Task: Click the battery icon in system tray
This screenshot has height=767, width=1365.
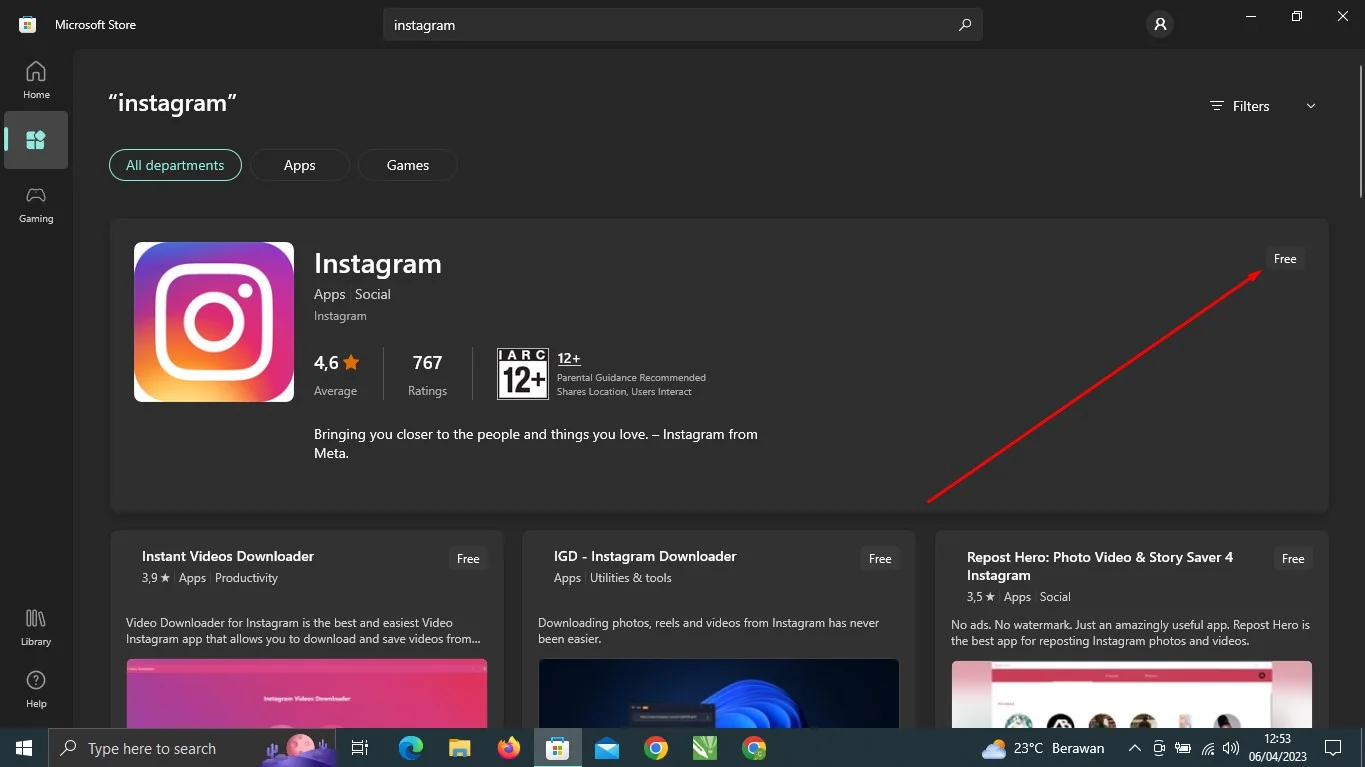Action: [1183, 748]
